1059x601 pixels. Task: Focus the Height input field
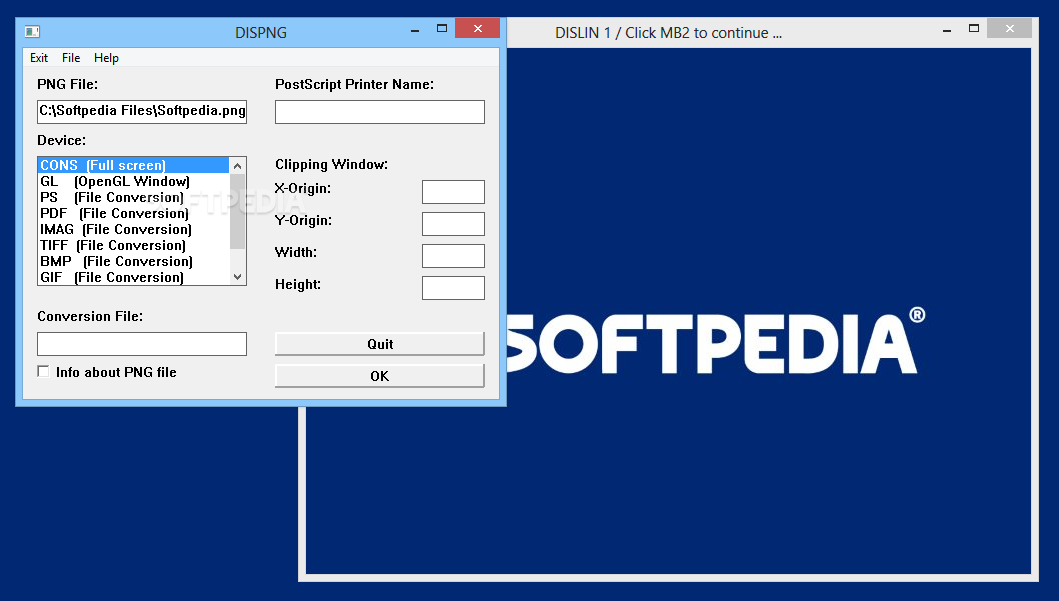[453, 288]
